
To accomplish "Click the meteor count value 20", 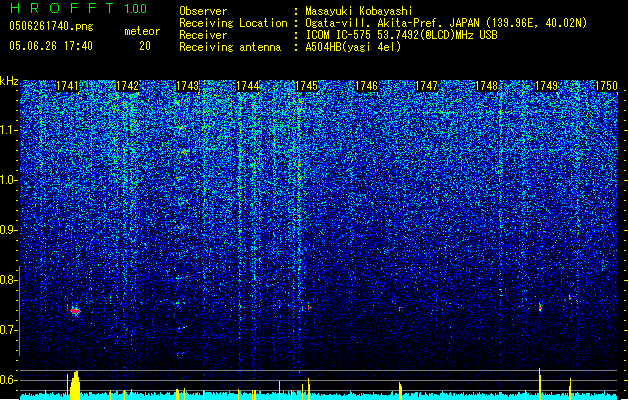I will tap(145, 46).
